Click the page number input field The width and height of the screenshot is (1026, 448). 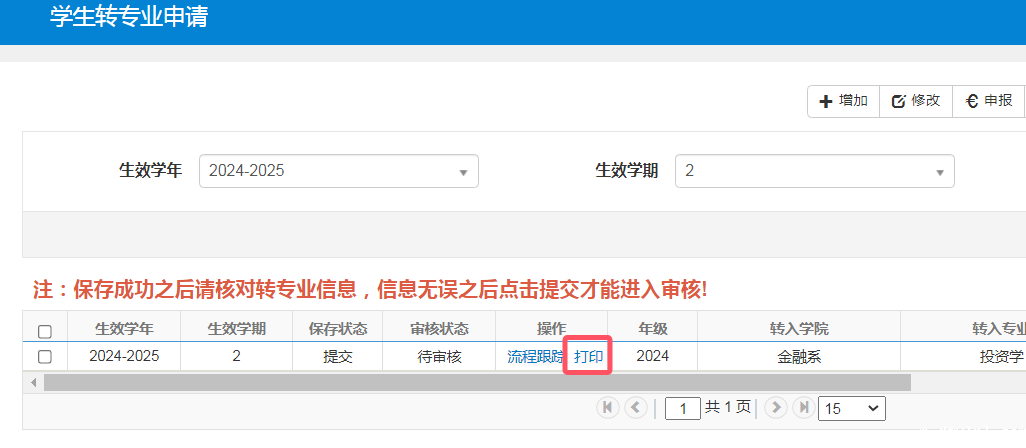tap(683, 408)
